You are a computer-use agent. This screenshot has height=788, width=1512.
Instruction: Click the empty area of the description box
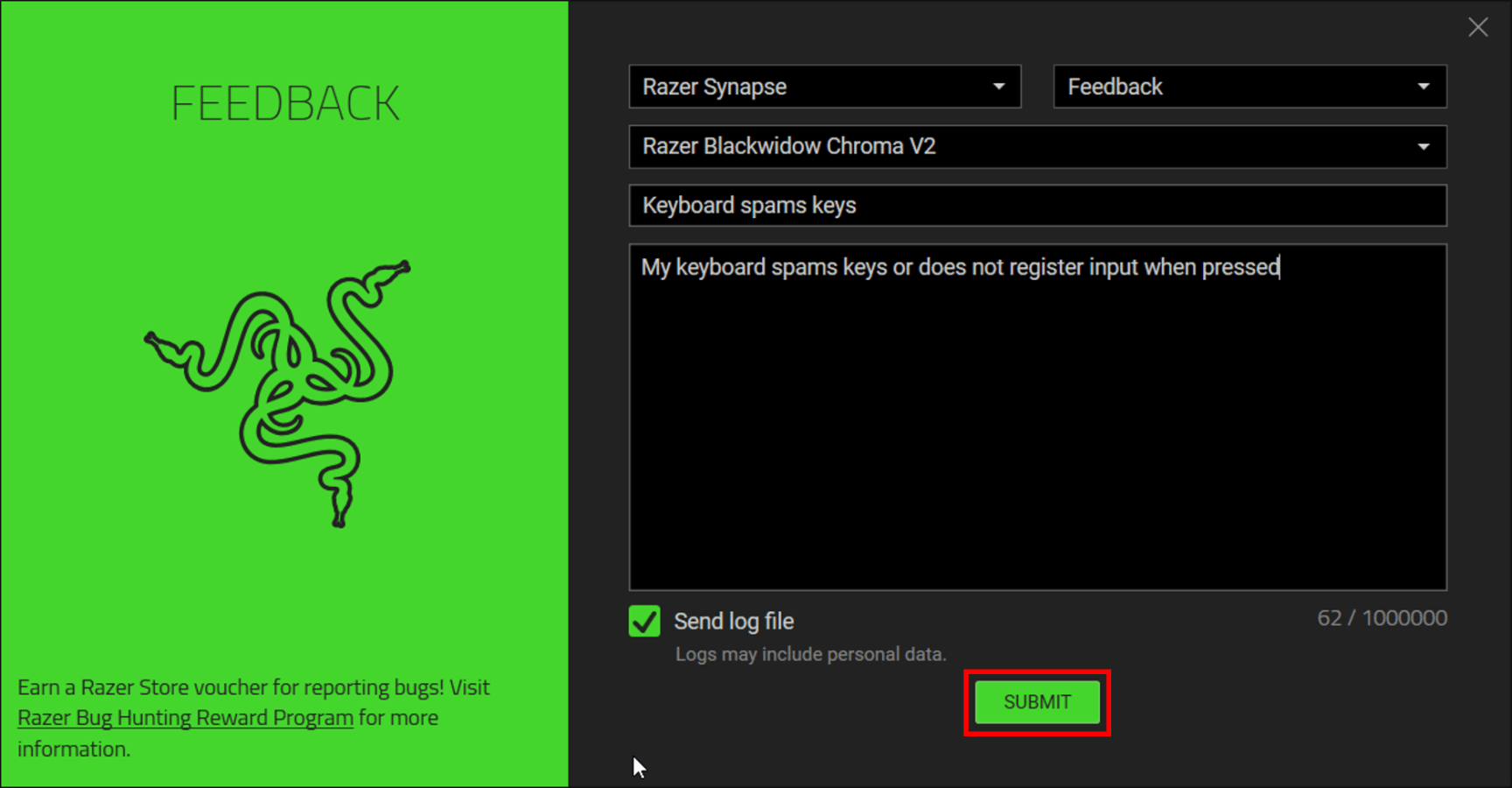click(1037, 438)
